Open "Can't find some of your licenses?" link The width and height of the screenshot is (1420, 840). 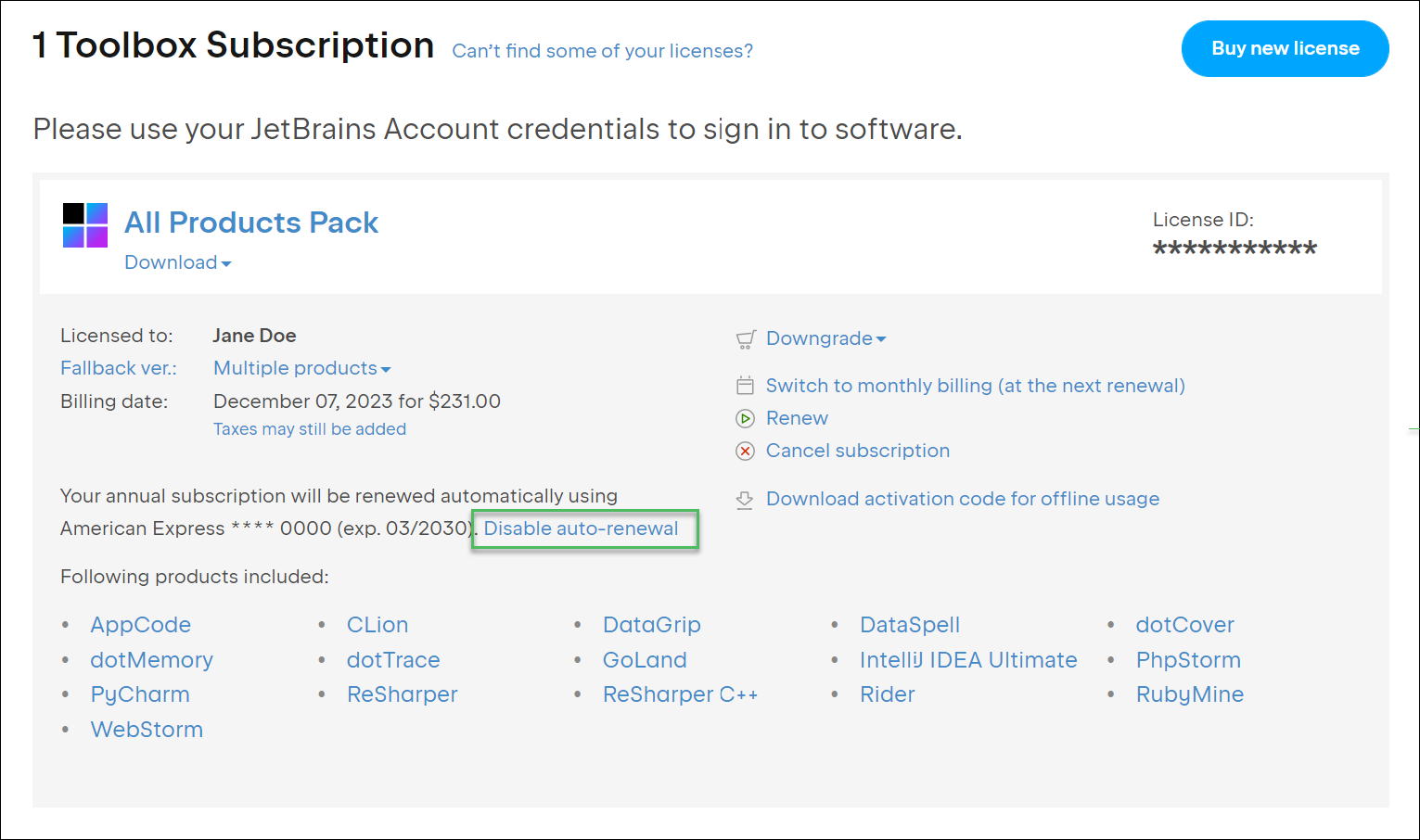pos(602,51)
